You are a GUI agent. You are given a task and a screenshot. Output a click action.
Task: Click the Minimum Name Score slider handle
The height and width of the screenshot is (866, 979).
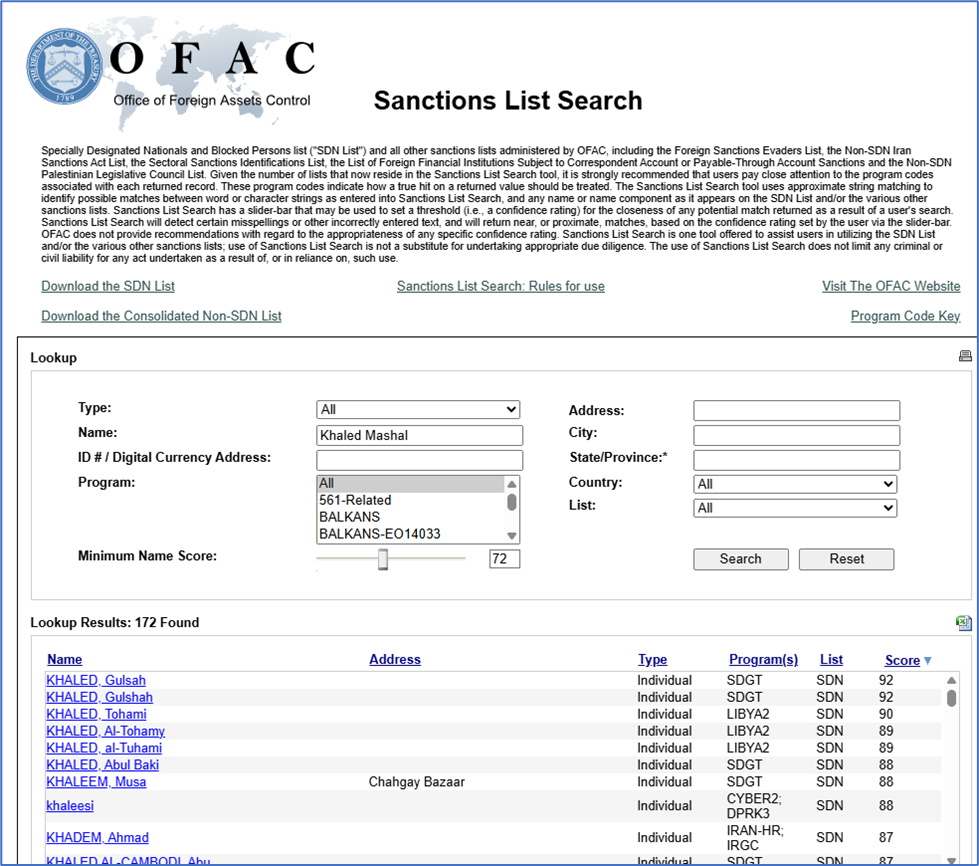pos(383,559)
